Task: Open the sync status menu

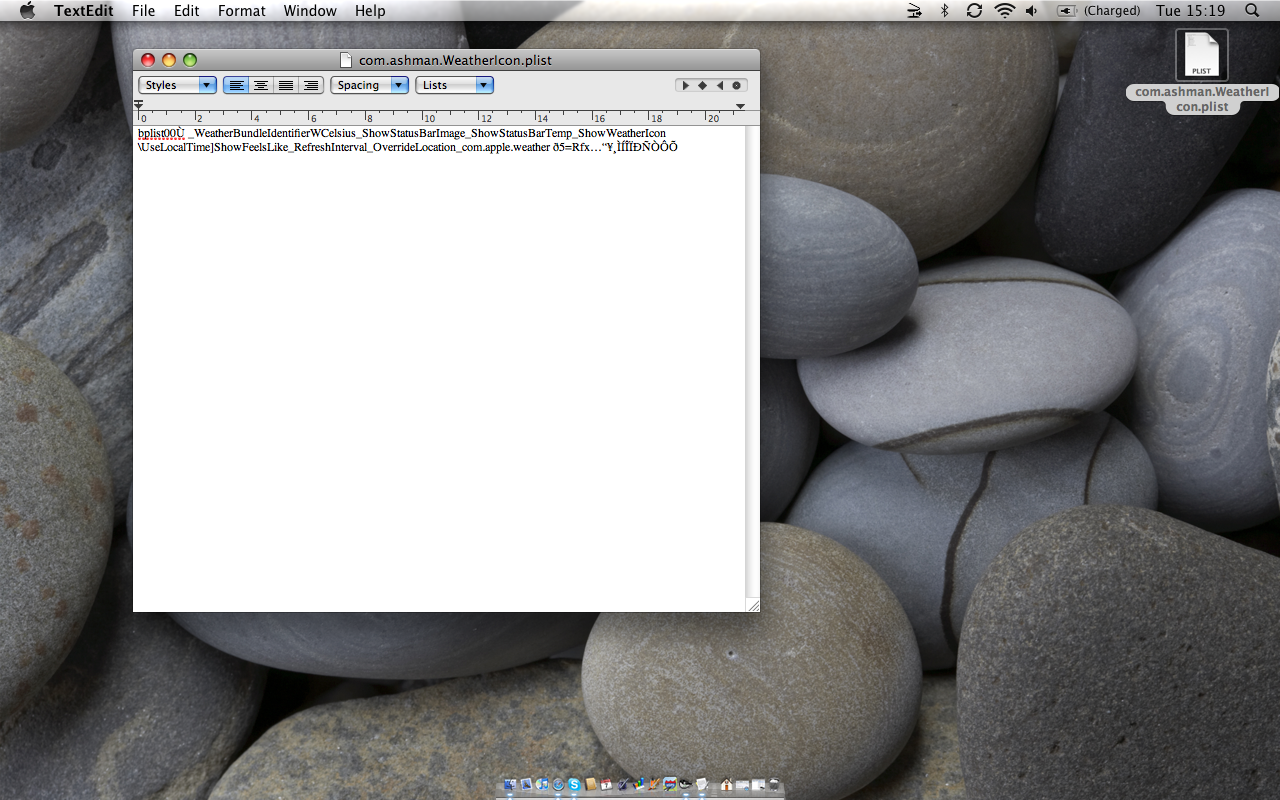Action: point(974,11)
